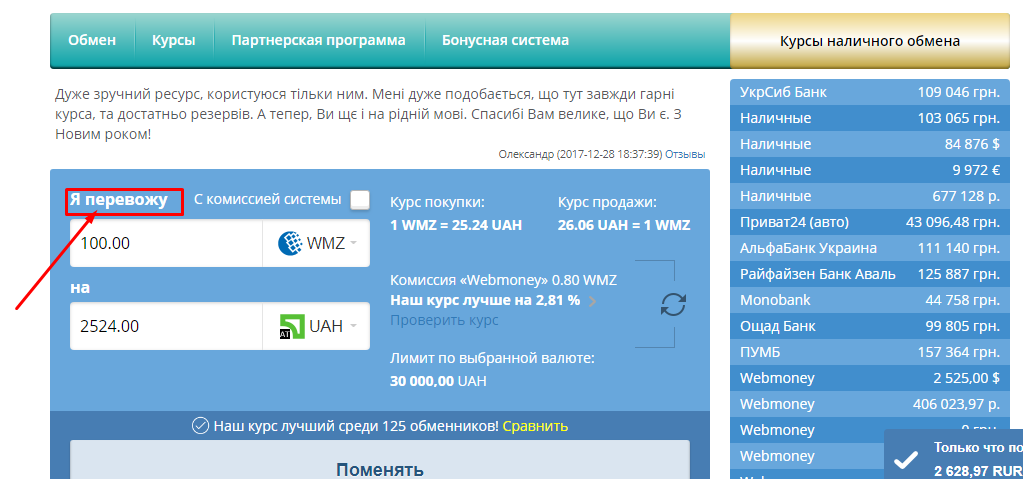Click the amount field showing 100.00
This screenshot has height=479, width=1023.
coord(166,243)
